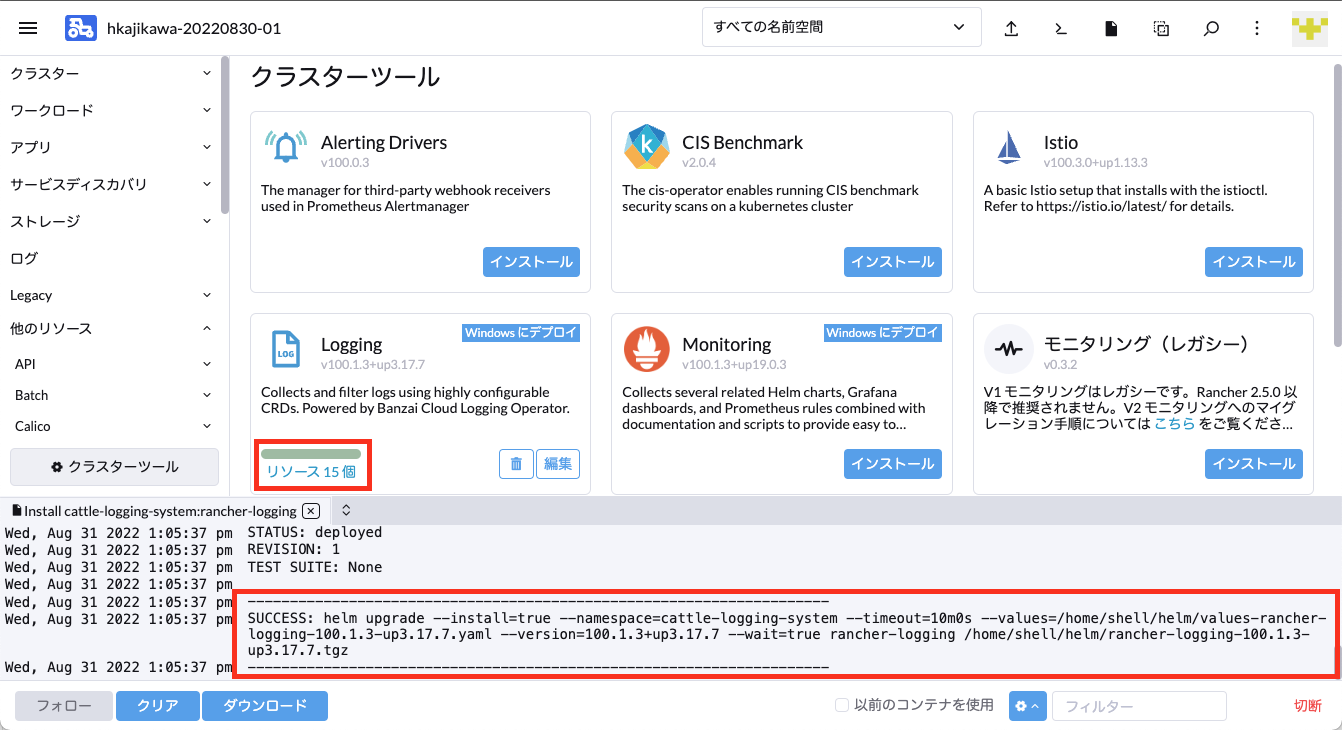
Task: Open the hamburger navigation menu
Action: (28, 29)
